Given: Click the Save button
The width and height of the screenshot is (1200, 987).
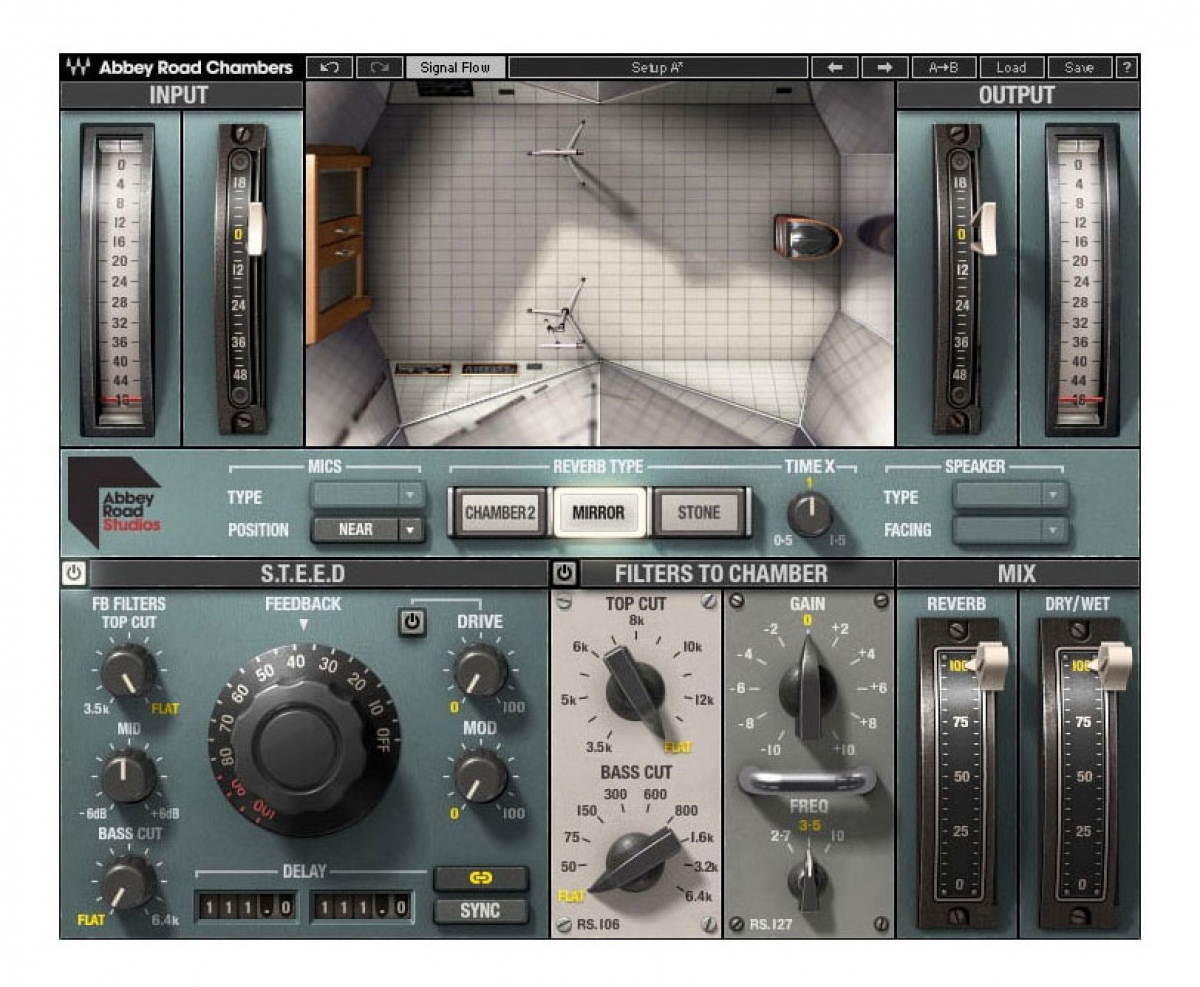Looking at the screenshot, I should [1079, 68].
